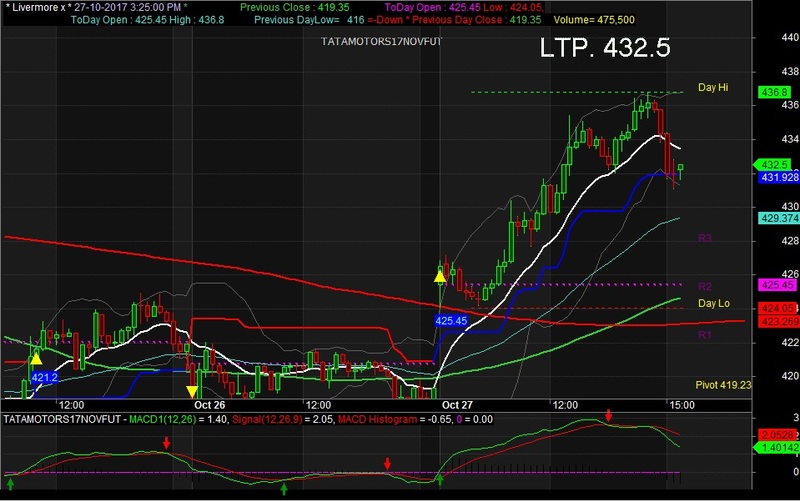Image resolution: width=800 pixels, height=502 pixels.
Task: Click the yellow buy arrow at Oct 27 open
Action: [439, 275]
